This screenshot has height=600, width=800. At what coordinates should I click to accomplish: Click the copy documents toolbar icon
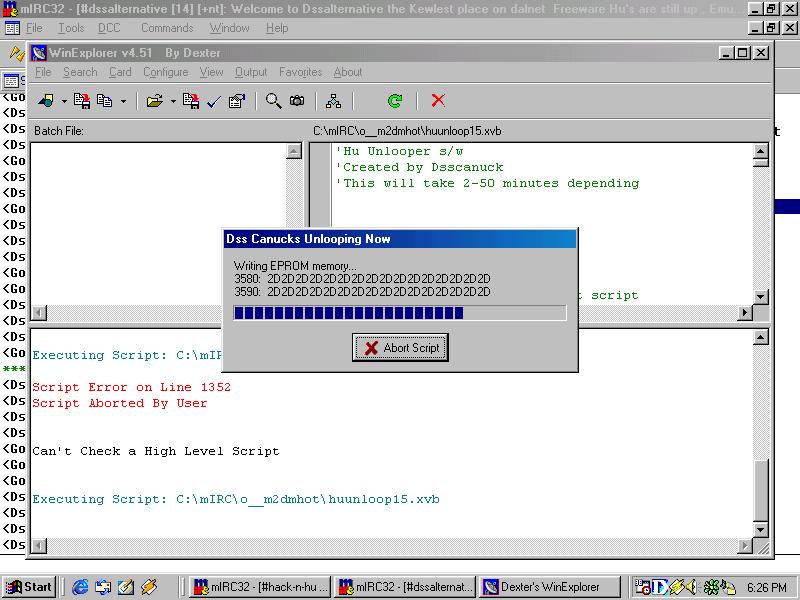click(105, 101)
